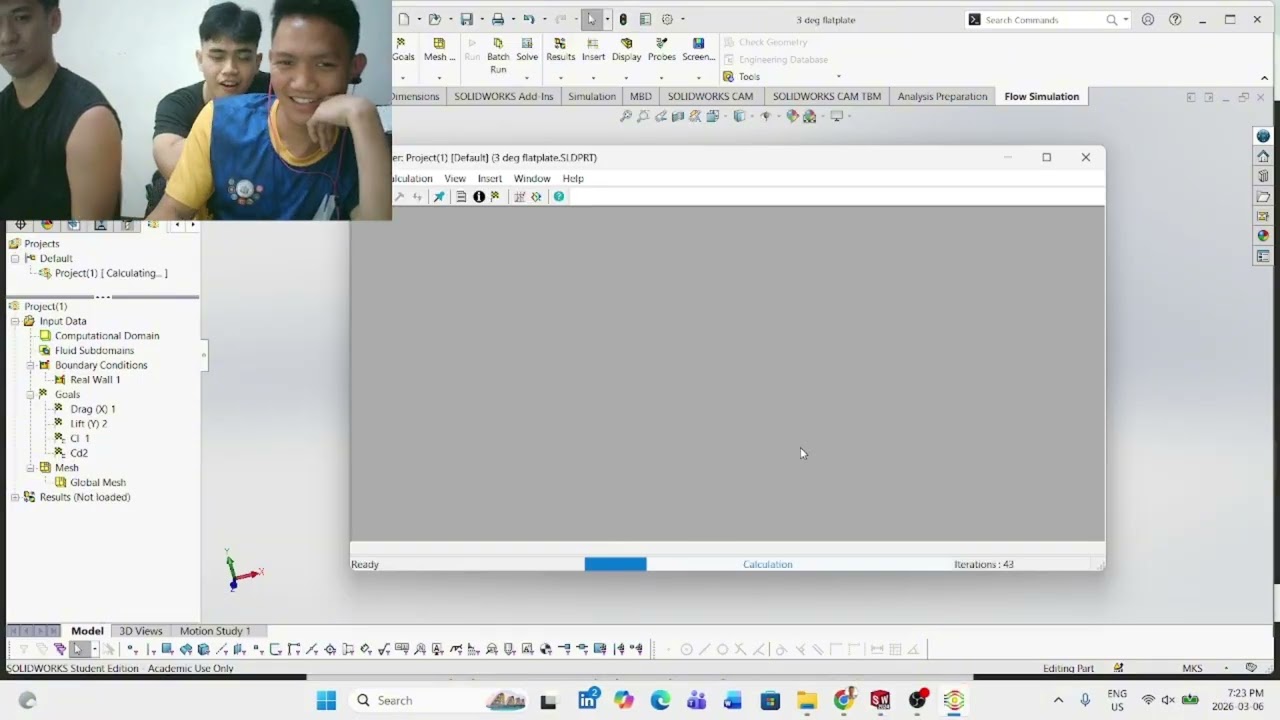Image resolution: width=1280 pixels, height=720 pixels.
Task: Activate the Select cursor tool
Action: click(x=591, y=19)
